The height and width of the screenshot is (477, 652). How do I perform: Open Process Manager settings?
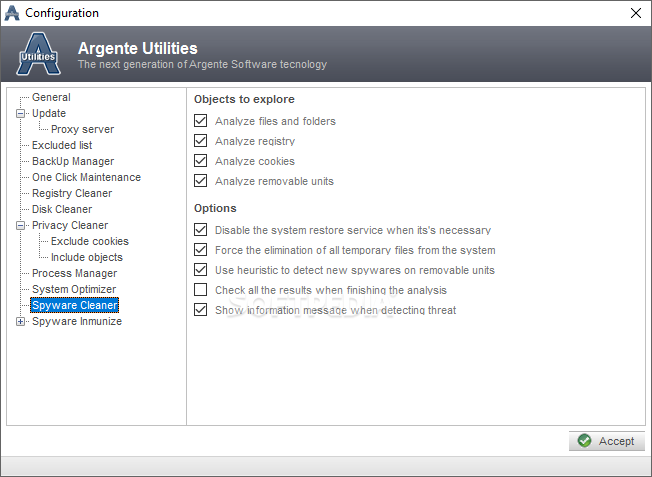(x=74, y=273)
